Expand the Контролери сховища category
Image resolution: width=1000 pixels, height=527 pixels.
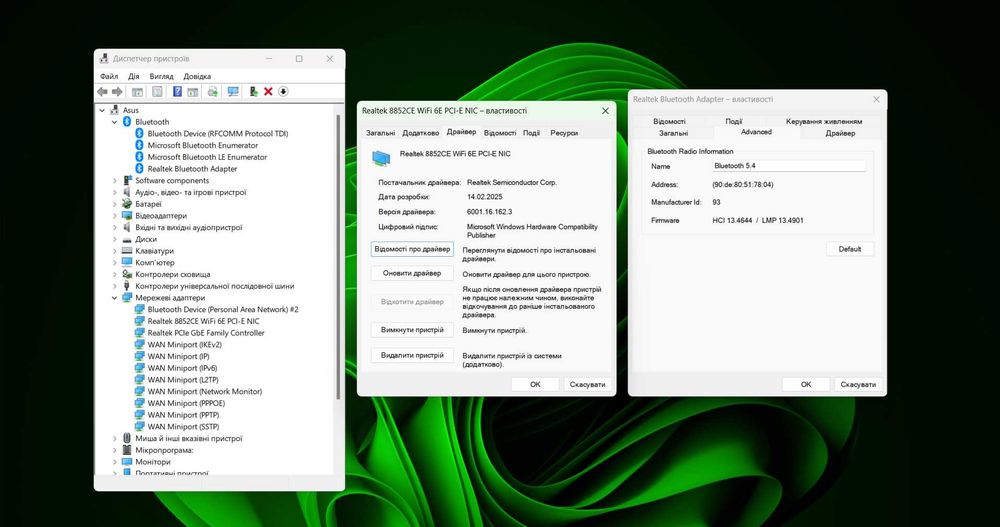[114, 274]
